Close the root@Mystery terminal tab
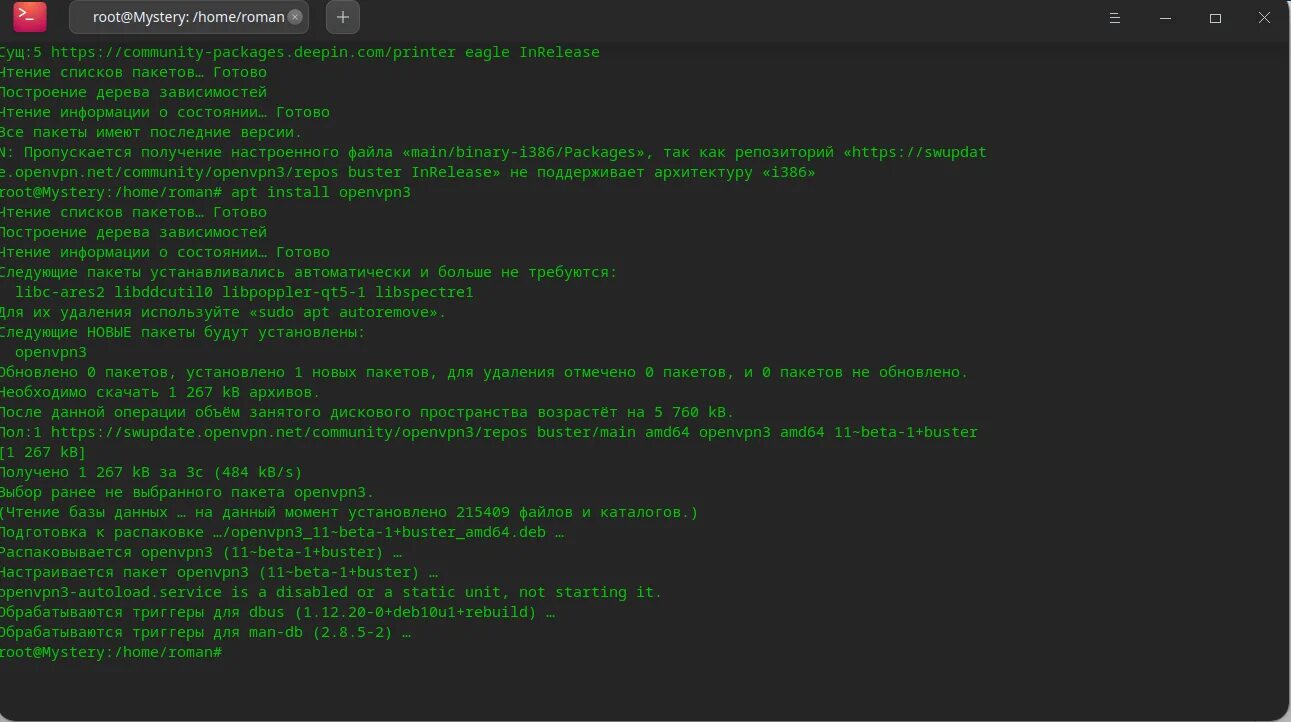This screenshot has height=722, width=1291. (294, 17)
